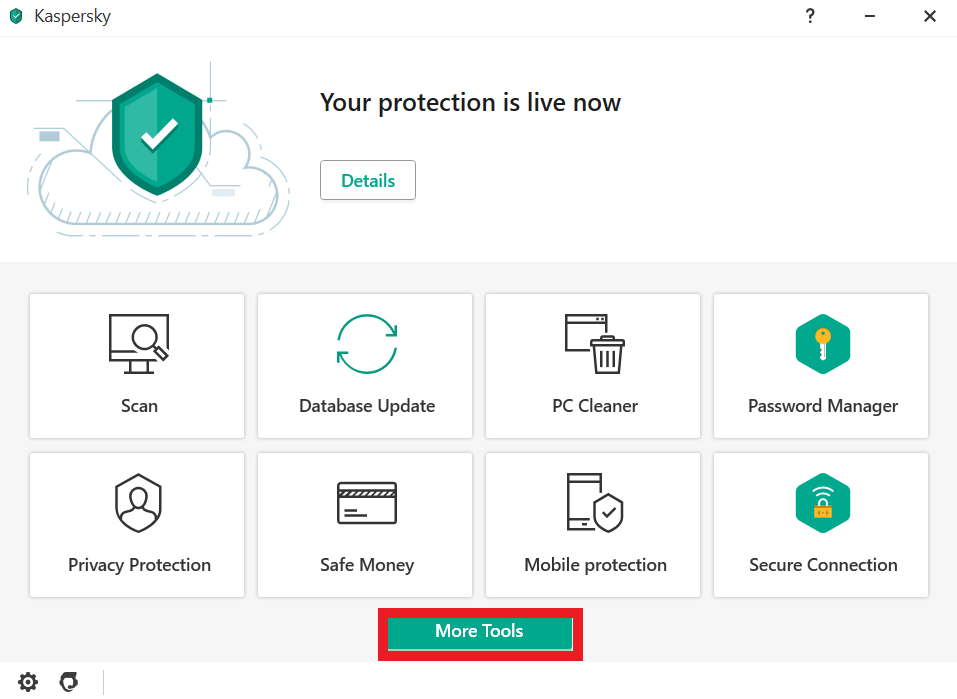Click the green protection shield graphic

[x=157, y=134]
